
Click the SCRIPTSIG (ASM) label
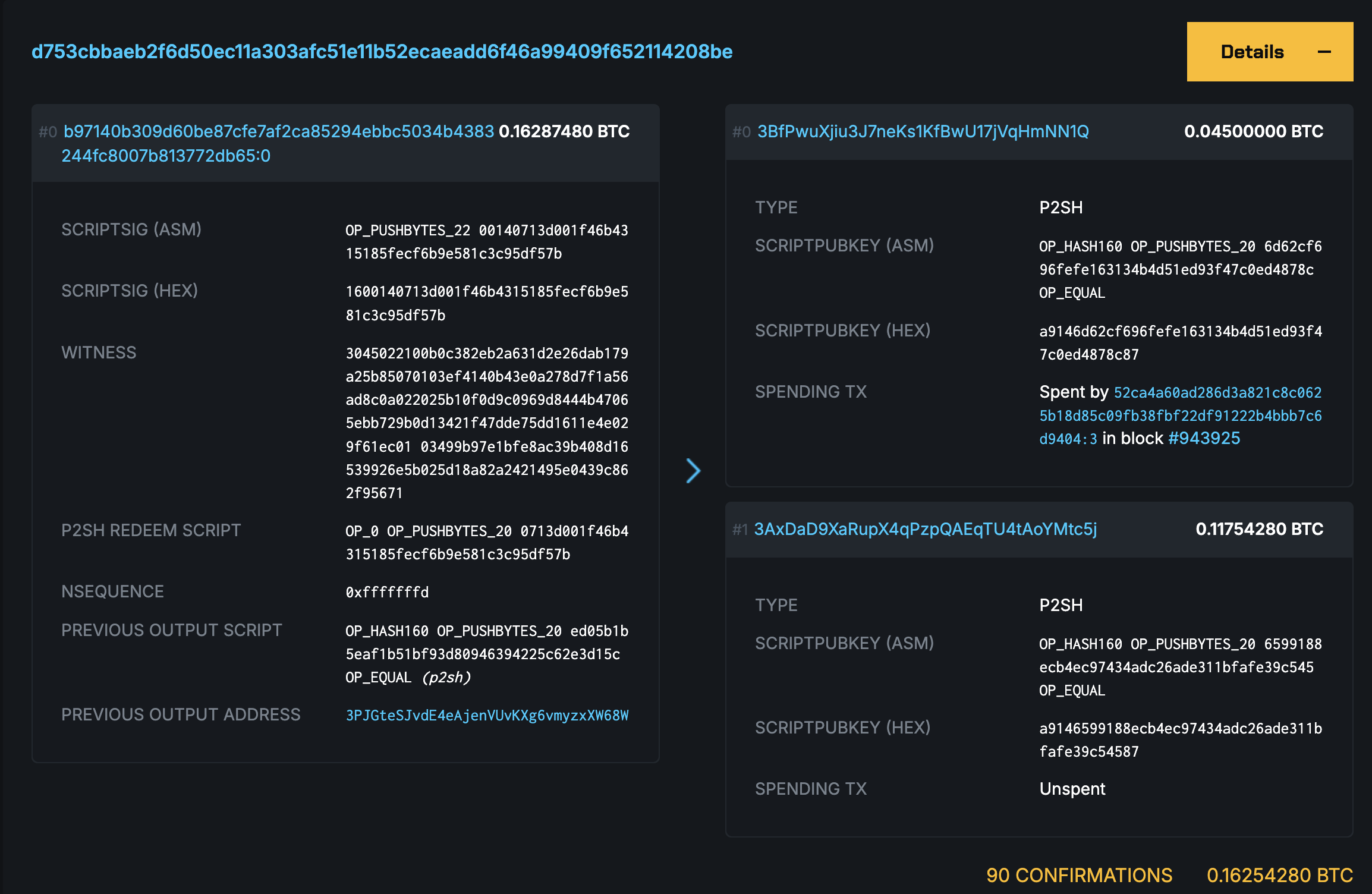point(131,229)
